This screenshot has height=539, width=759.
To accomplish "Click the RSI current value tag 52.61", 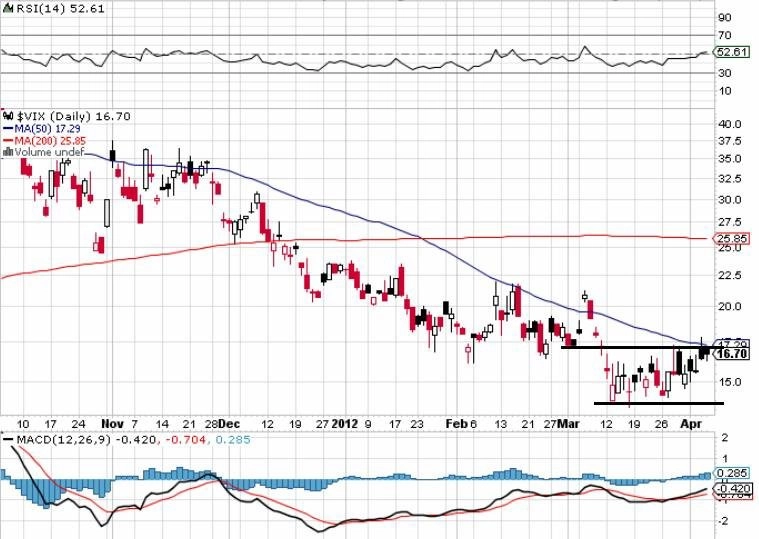I will click(x=731, y=52).
